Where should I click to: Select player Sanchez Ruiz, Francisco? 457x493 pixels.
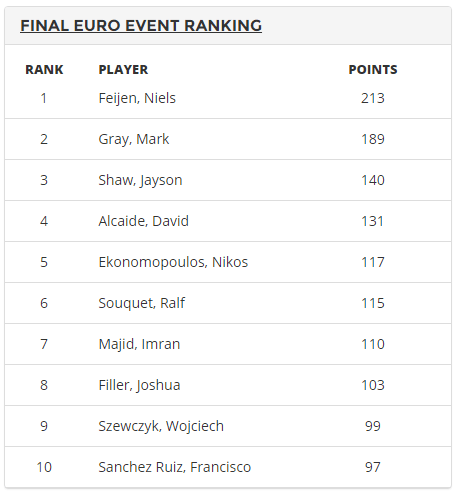click(x=175, y=467)
